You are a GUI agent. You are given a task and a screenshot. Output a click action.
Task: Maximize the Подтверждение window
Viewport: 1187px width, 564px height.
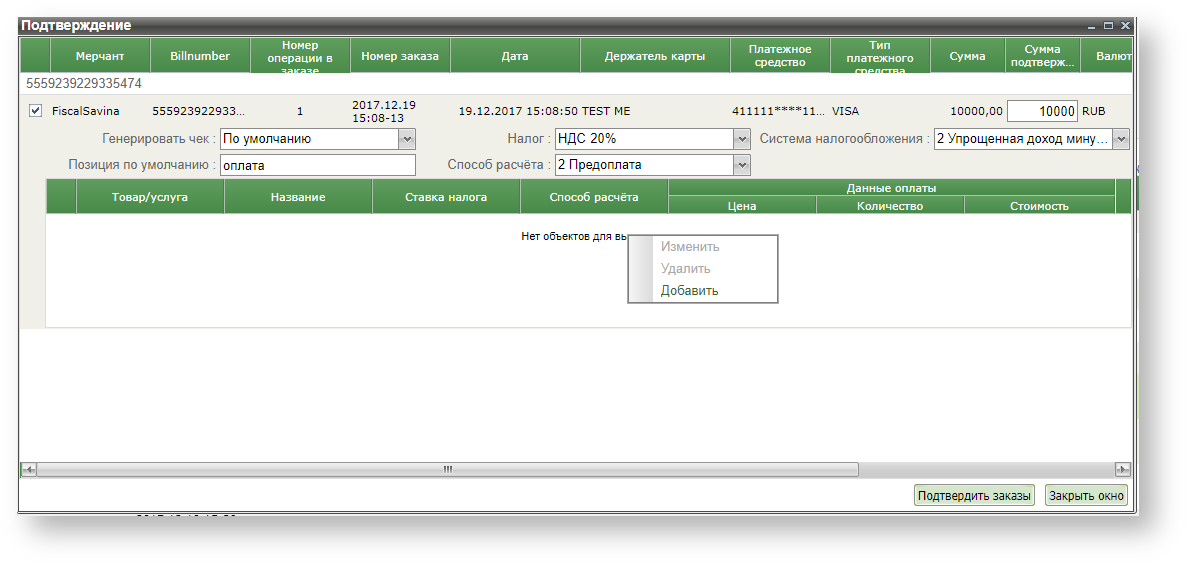click(1108, 25)
